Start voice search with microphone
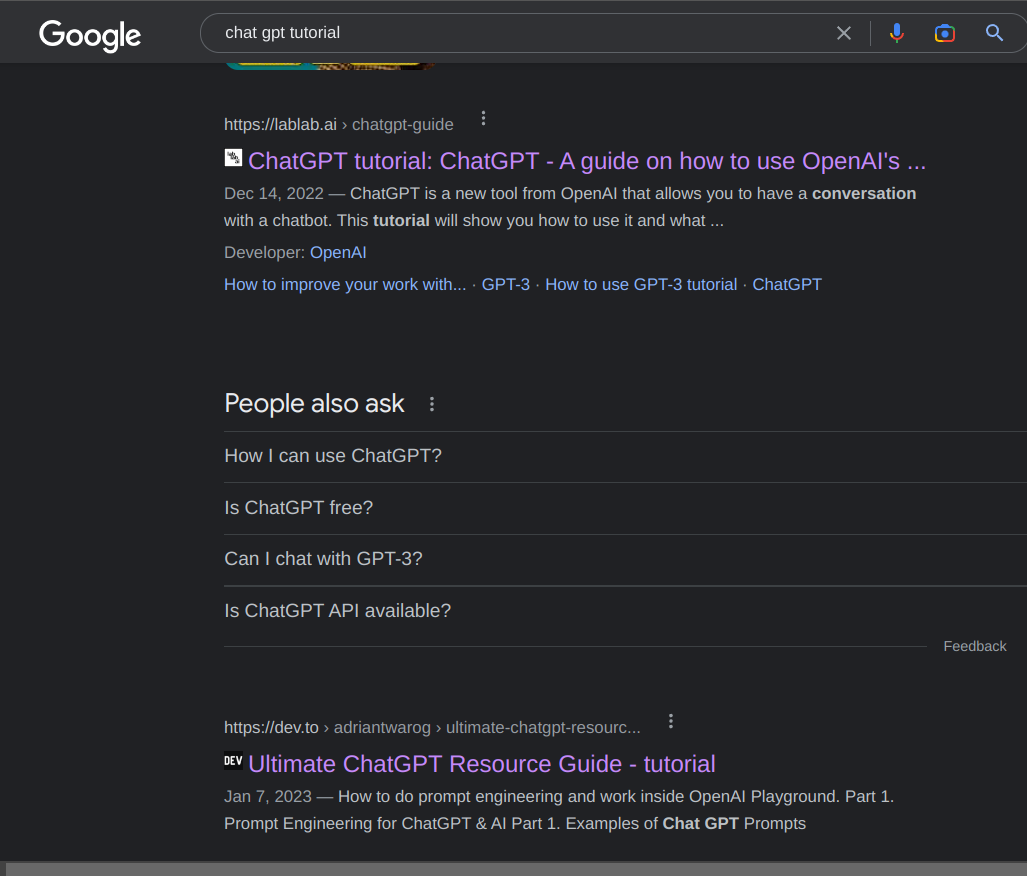This screenshot has width=1027, height=876. pos(896,33)
